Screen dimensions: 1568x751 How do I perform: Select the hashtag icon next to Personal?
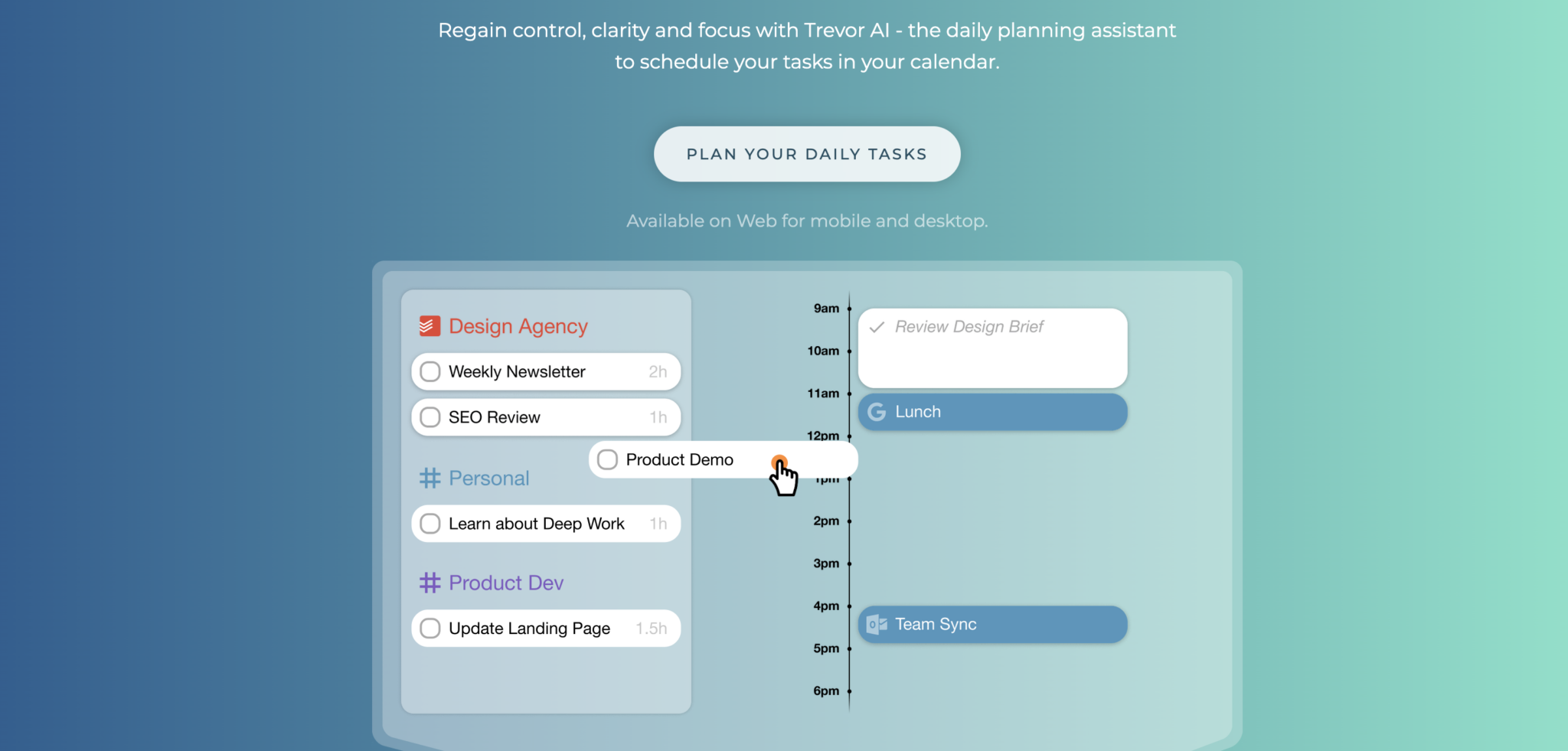coord(430,478)
